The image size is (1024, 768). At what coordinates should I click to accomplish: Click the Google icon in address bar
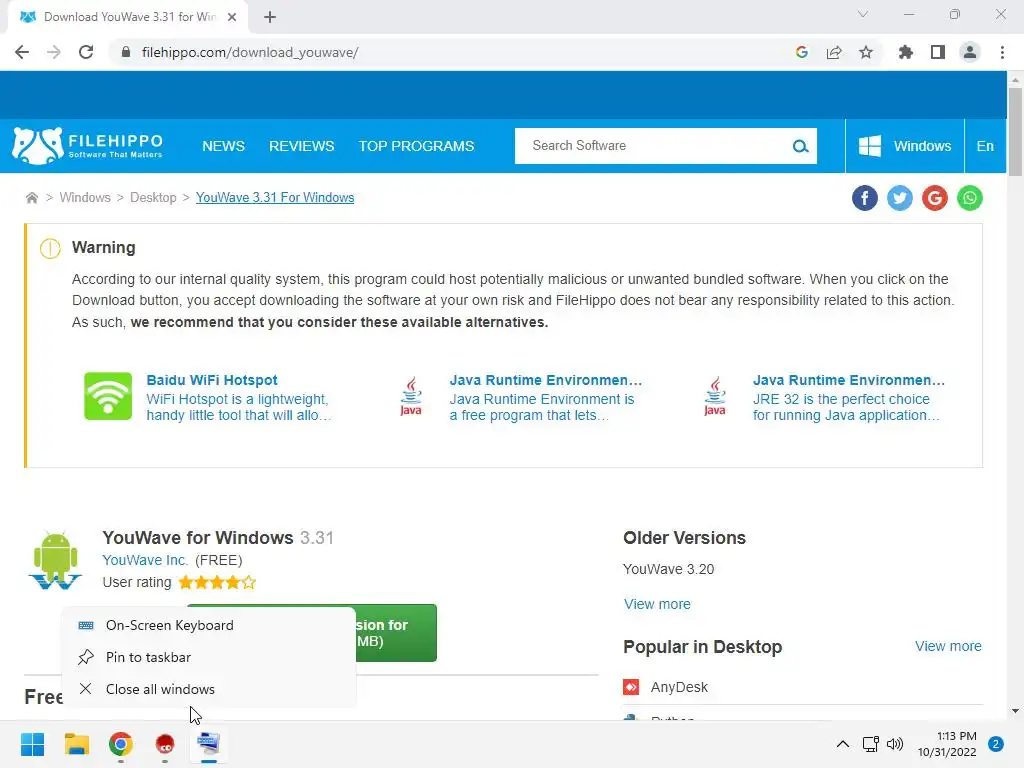pos(802,52)
